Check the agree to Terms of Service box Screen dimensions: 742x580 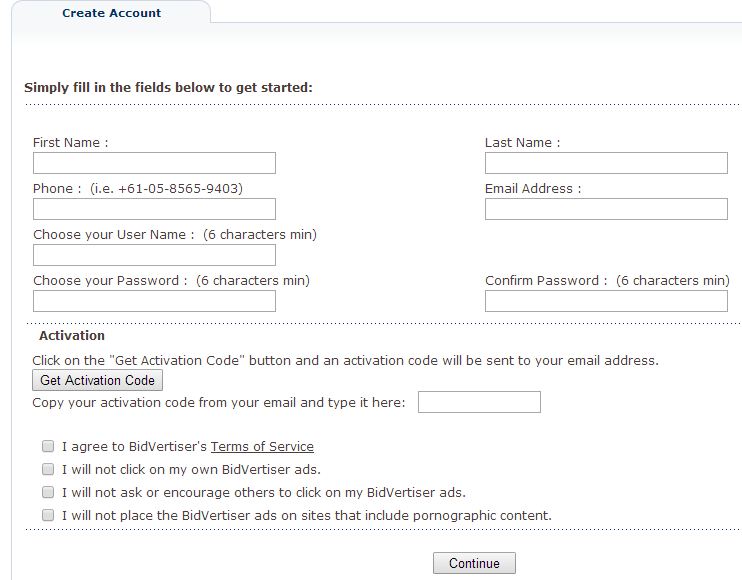point(48,446)
